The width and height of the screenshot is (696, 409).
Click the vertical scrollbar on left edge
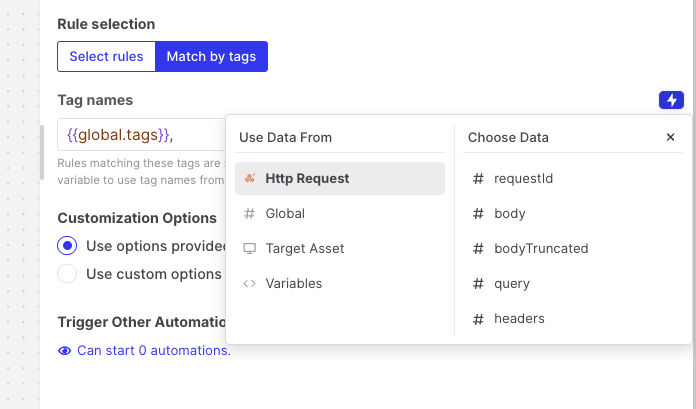[42, 152]
